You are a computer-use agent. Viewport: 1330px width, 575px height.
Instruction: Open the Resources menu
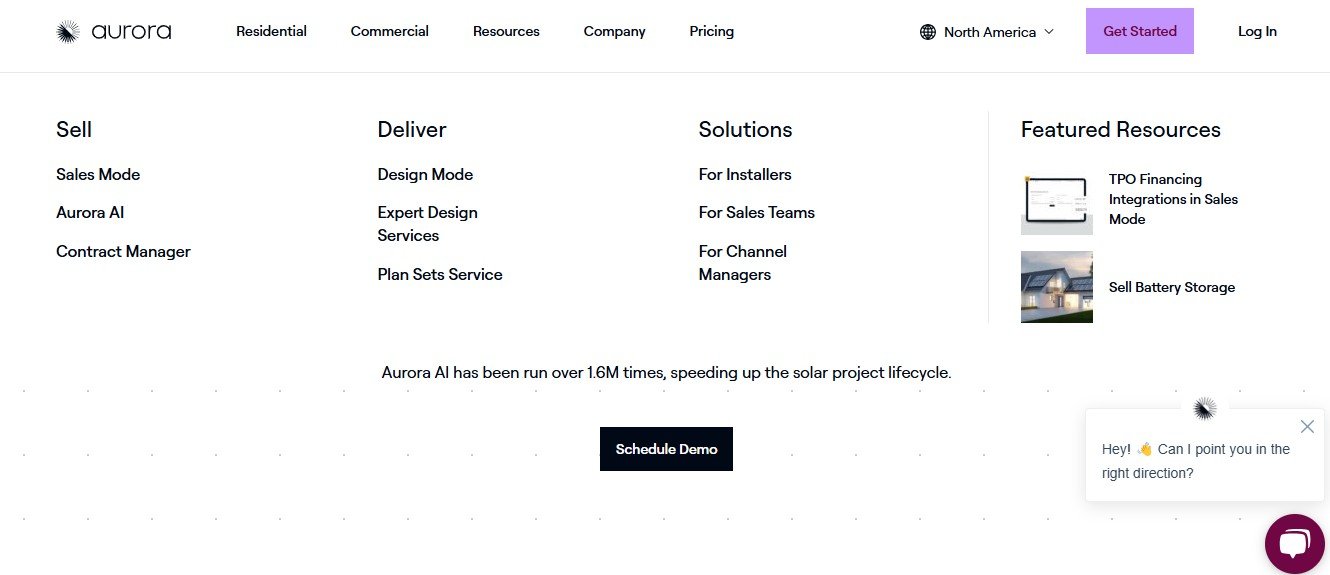(x=506, y=31)
